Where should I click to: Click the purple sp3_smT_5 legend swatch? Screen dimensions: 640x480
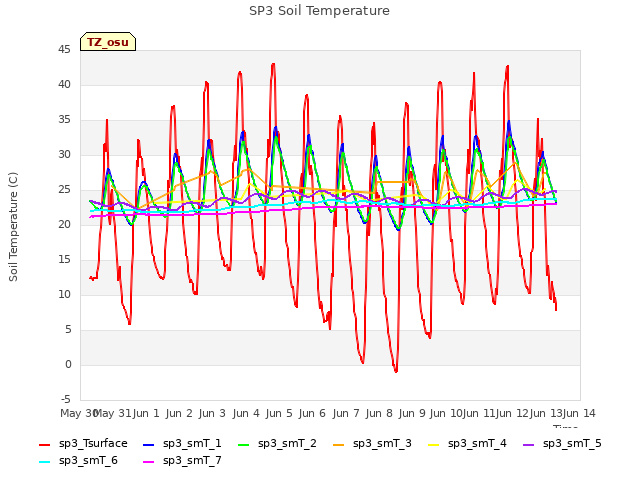coord(529,444)
